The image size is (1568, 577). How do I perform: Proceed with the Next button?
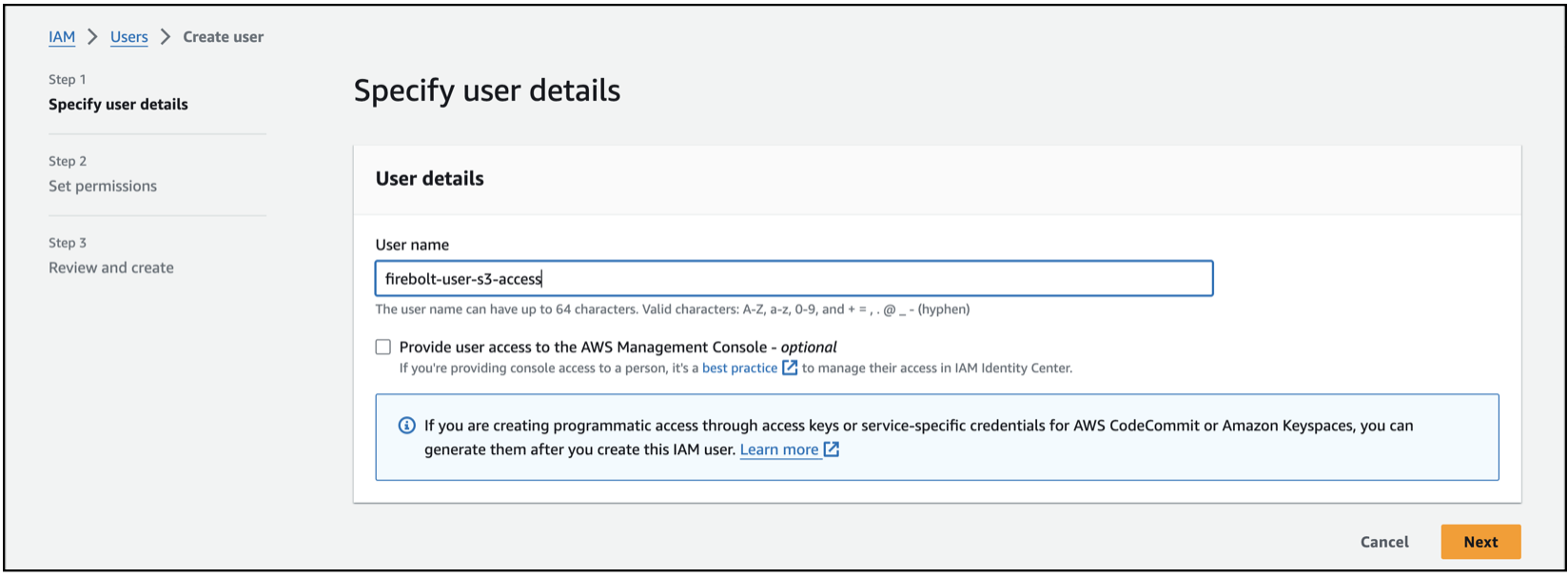point(1480,542)
